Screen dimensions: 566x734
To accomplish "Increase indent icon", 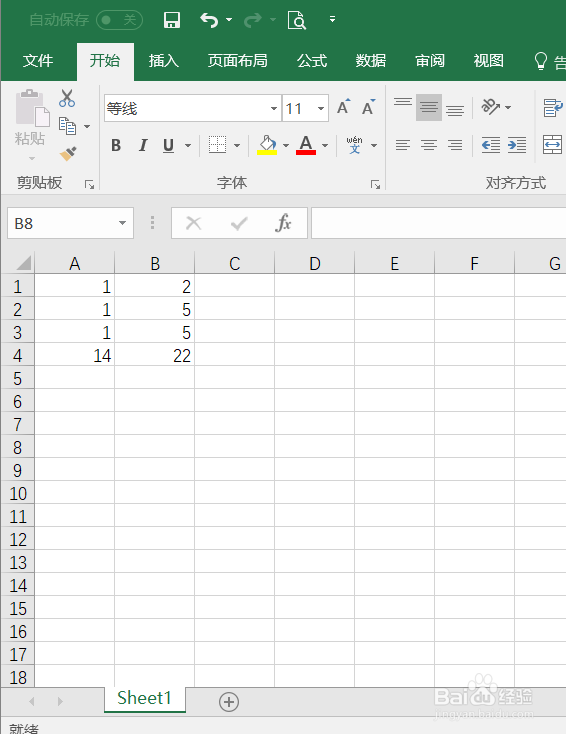I will (517, 145).
